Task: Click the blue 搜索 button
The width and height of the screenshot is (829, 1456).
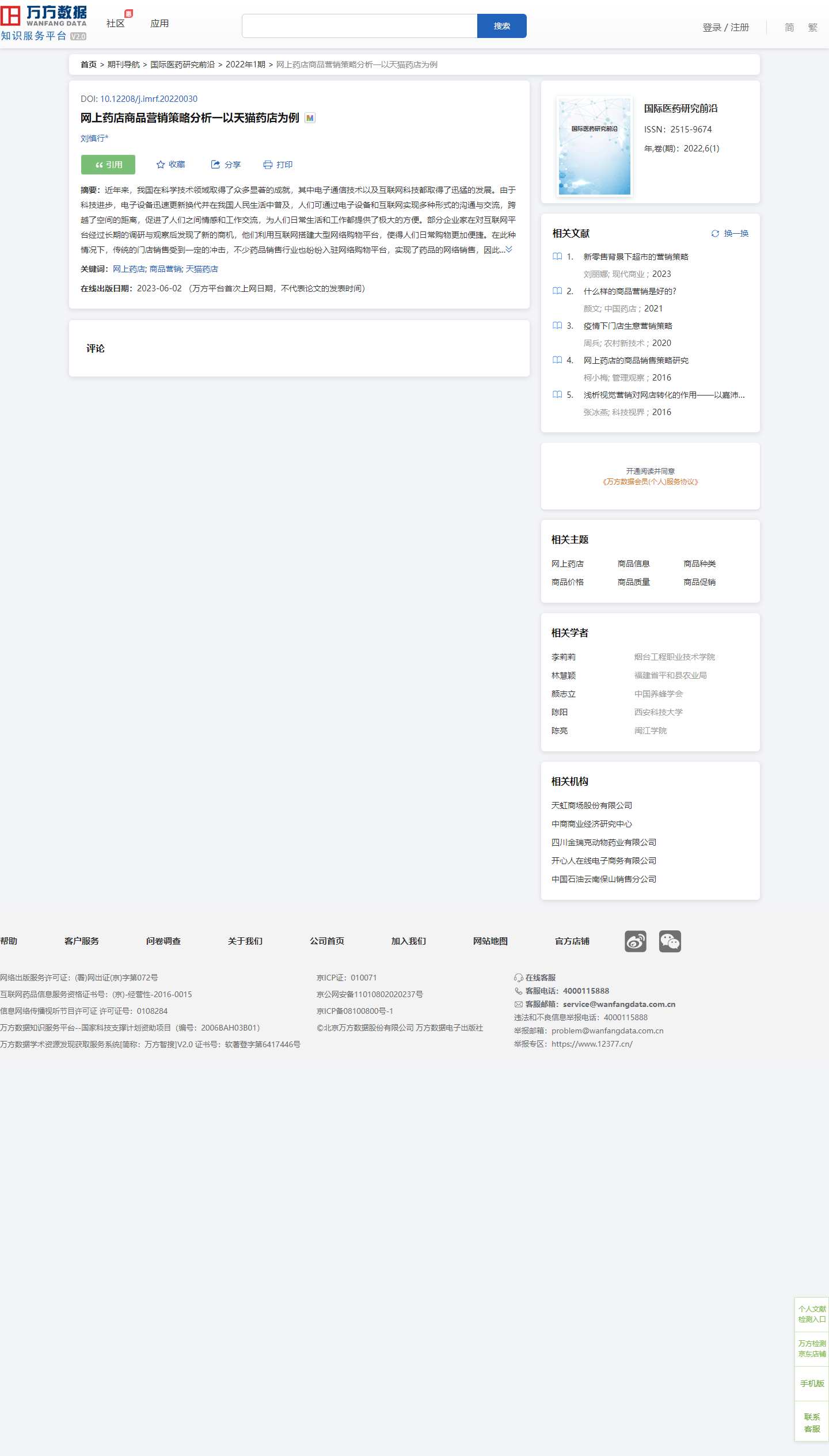Action: tap(502, 26)
